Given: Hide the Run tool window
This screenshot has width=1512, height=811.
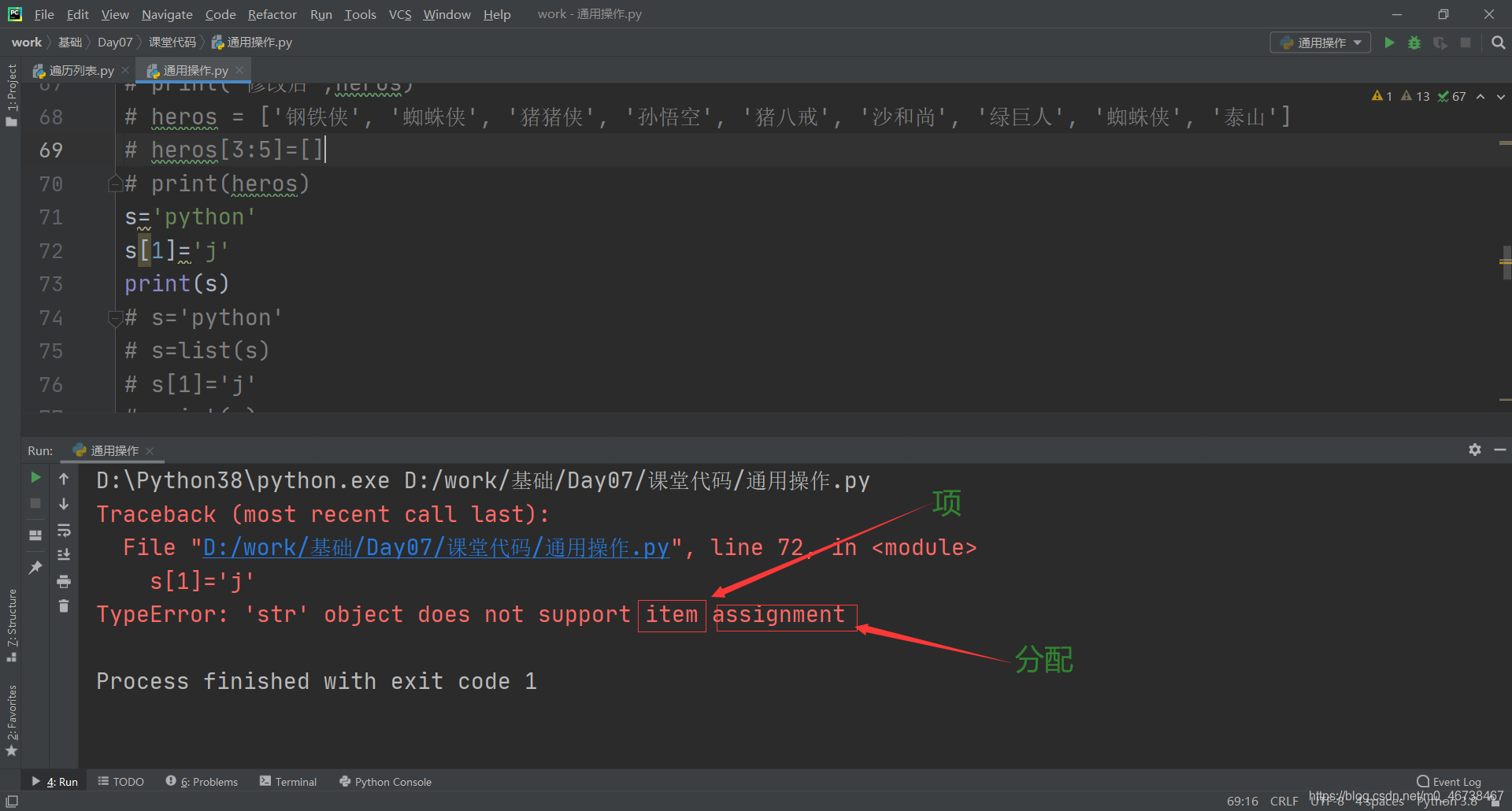Looking at the screenshot, I should 1500,450.
